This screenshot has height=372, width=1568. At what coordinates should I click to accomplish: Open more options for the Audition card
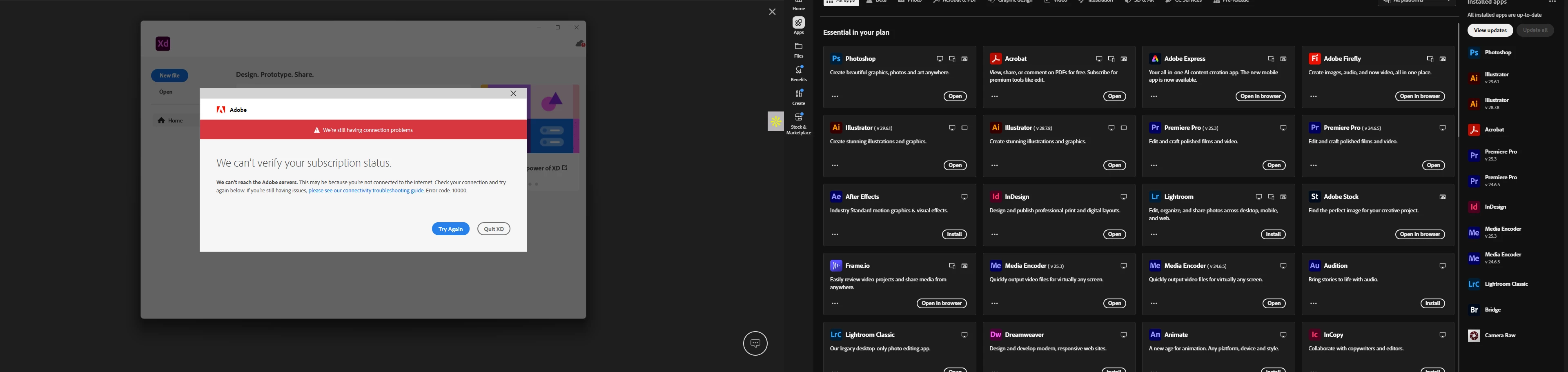pyautogui.click(x=1314, y=303)
